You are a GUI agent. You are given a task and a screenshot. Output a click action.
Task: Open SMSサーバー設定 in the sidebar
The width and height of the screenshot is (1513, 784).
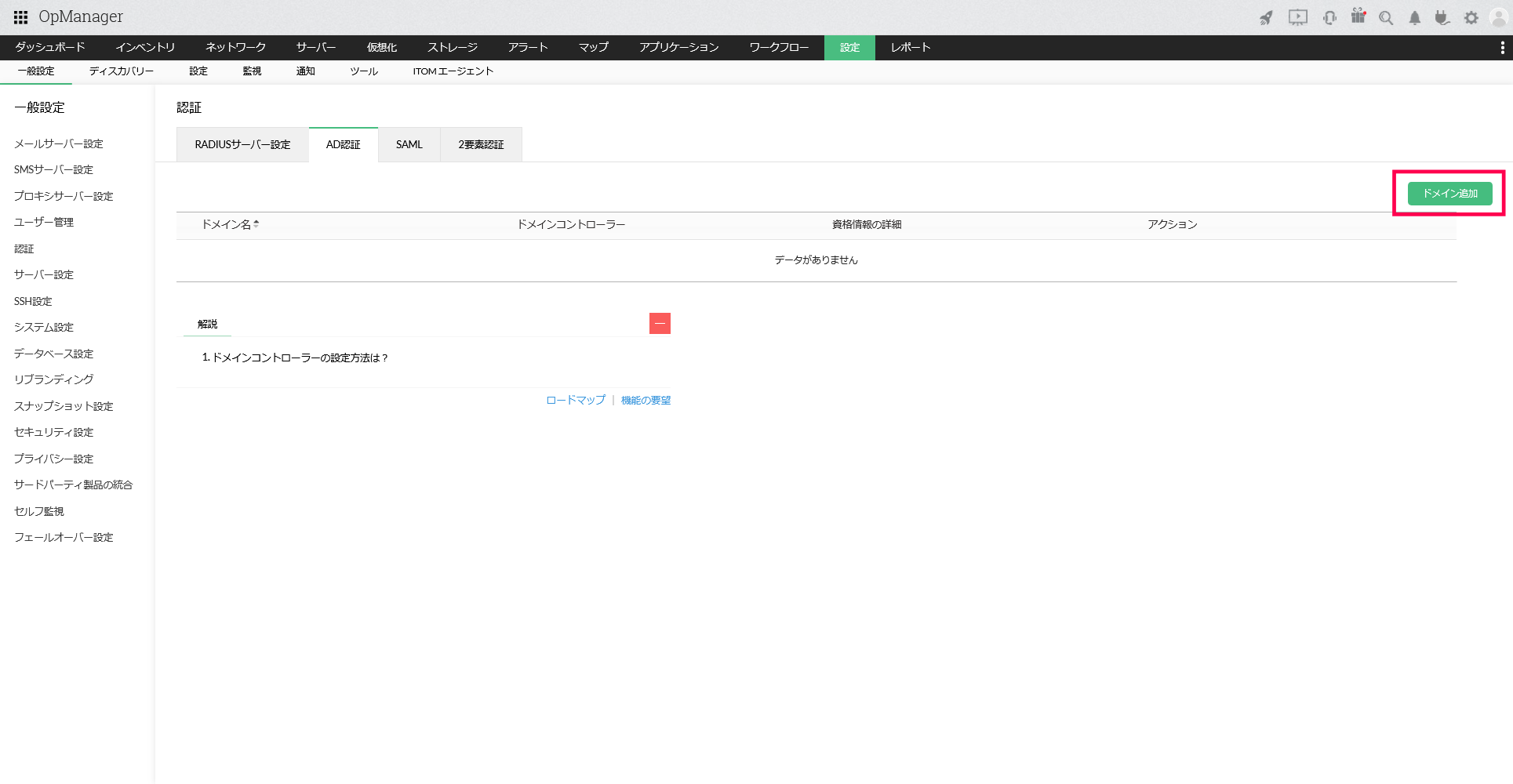coord(53,170)
